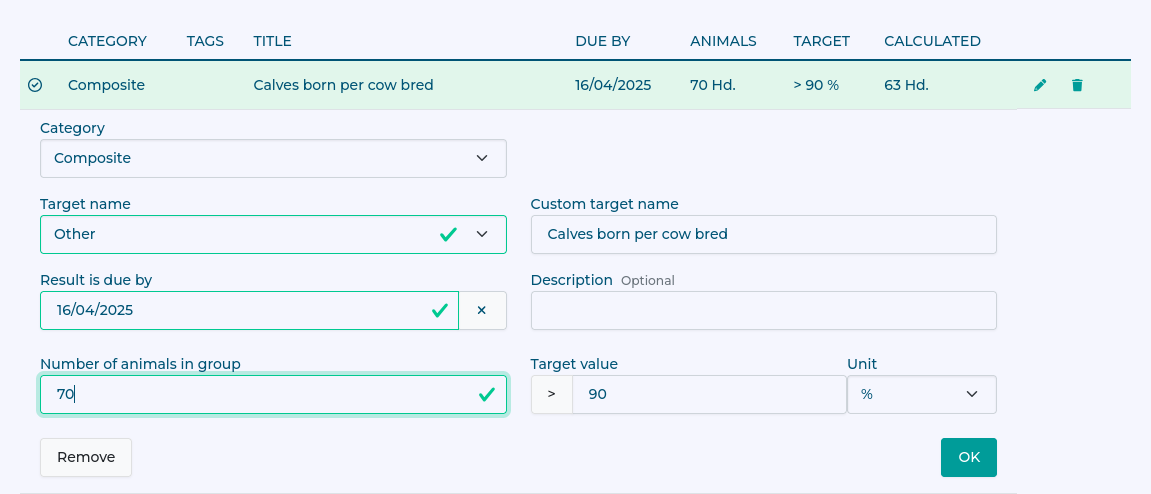The width and height of the screenshot is (1151, 494).
Task: Click the Custom target name input field
Action: (763, 234)
